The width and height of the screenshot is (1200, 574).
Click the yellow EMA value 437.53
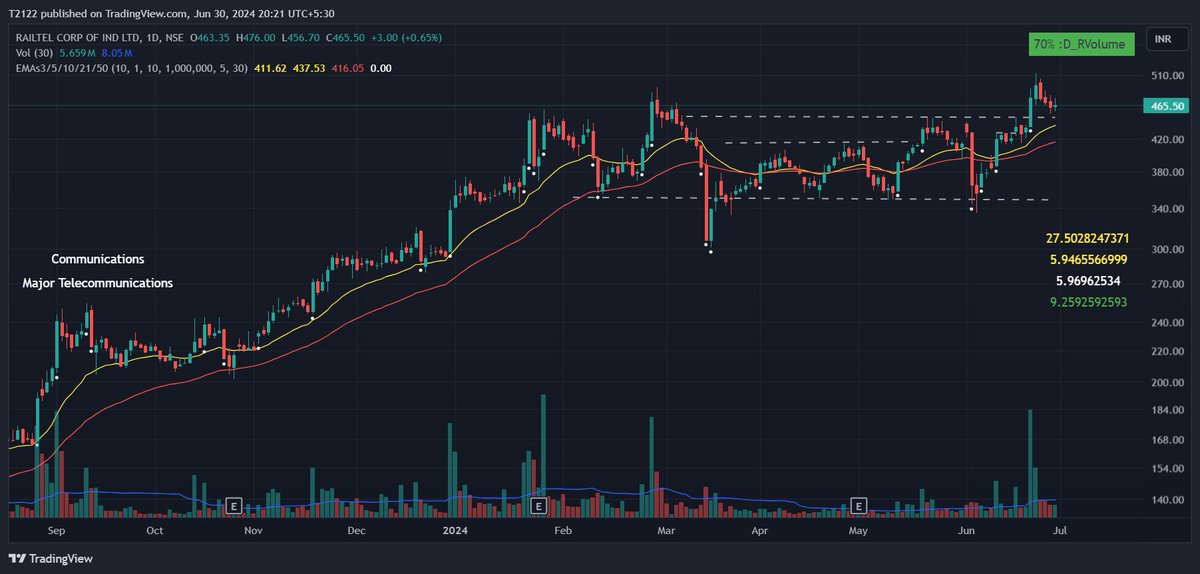(309, 68)
